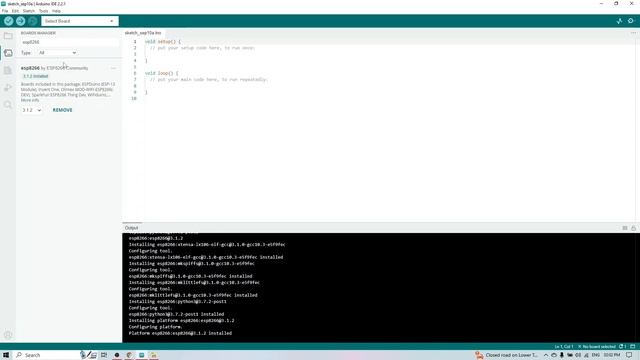The image size is (640, 360).
Task: Click the Upload arrow button
Action: pyautogui.click(x=20, y=21)
